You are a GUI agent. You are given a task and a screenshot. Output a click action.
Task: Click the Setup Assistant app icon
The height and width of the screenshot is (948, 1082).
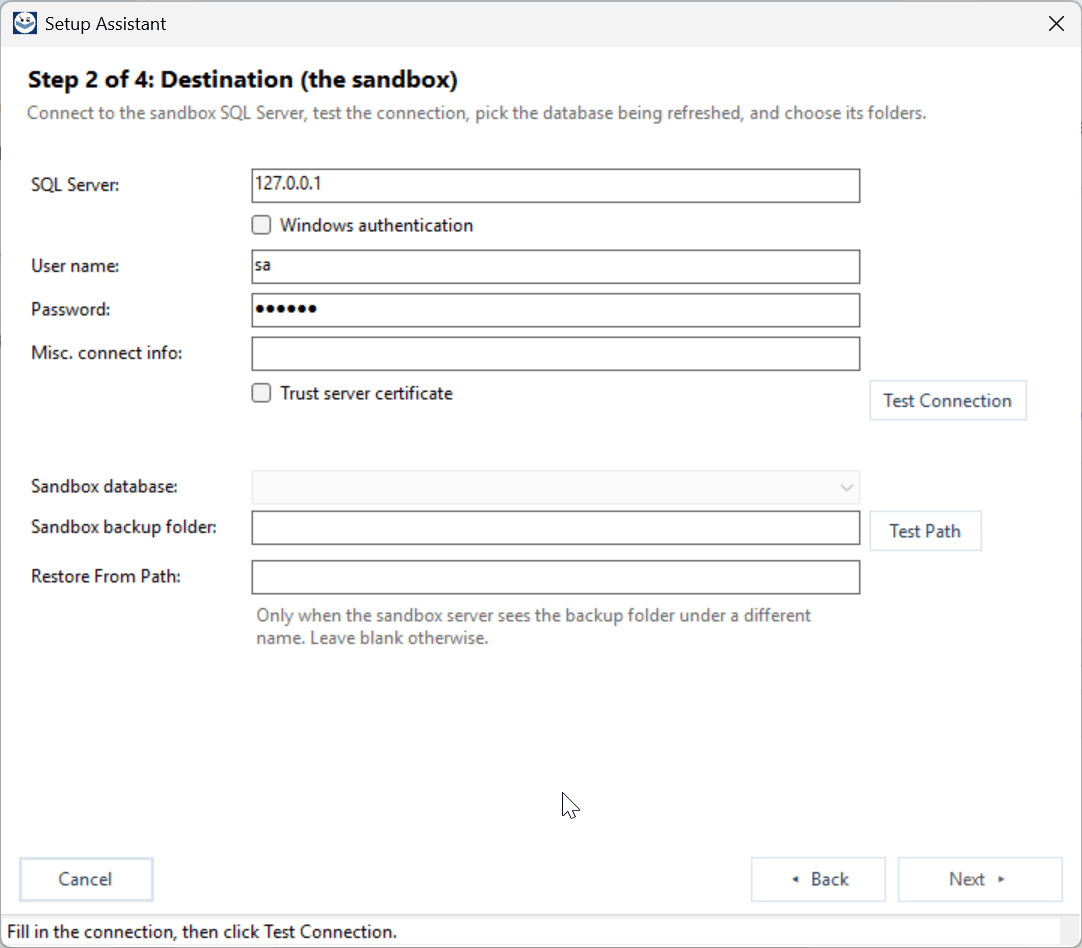pyautogui.click(x=25, y=23)
